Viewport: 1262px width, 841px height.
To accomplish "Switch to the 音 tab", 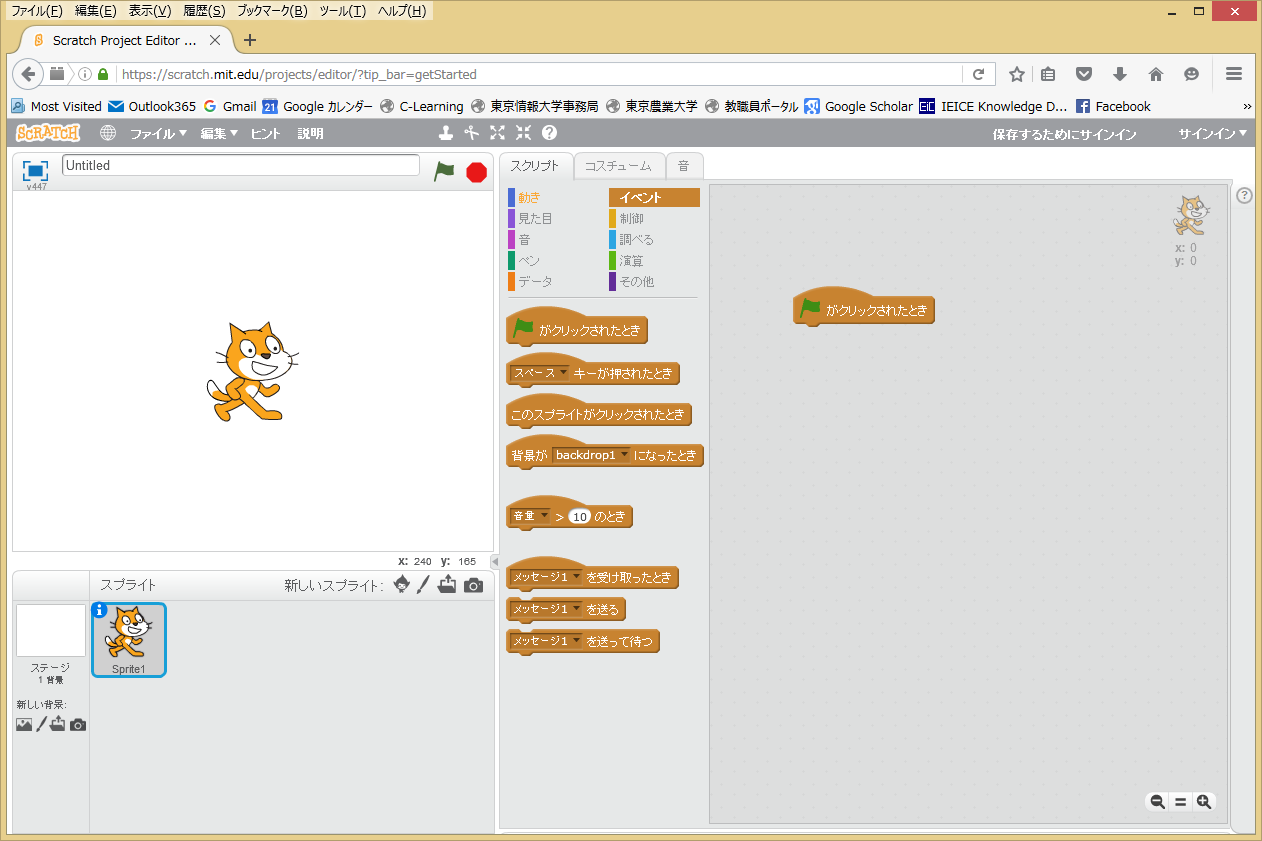I will tap(684, 166).
